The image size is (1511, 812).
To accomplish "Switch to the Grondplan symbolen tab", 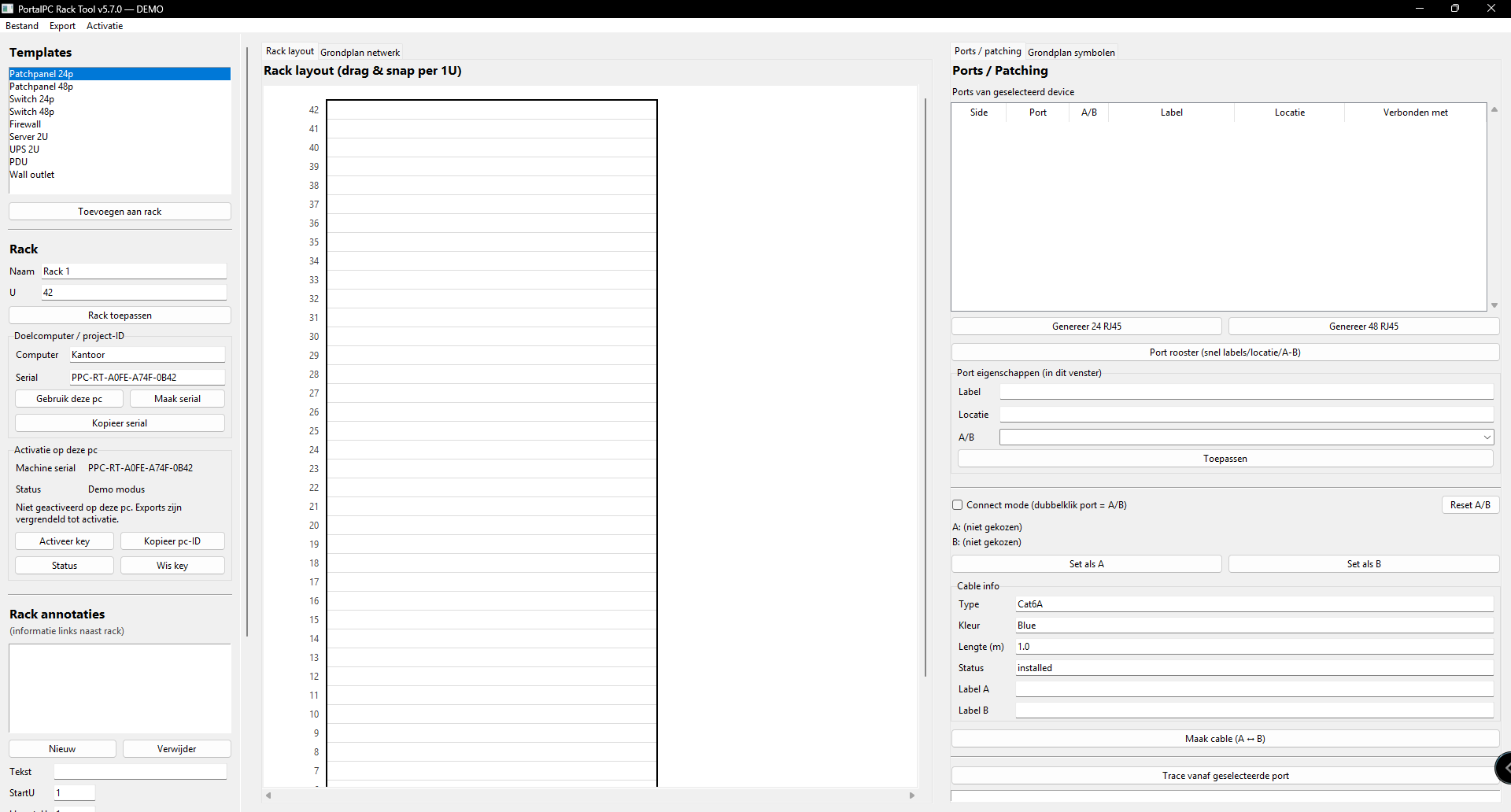I will point(1072,52).
